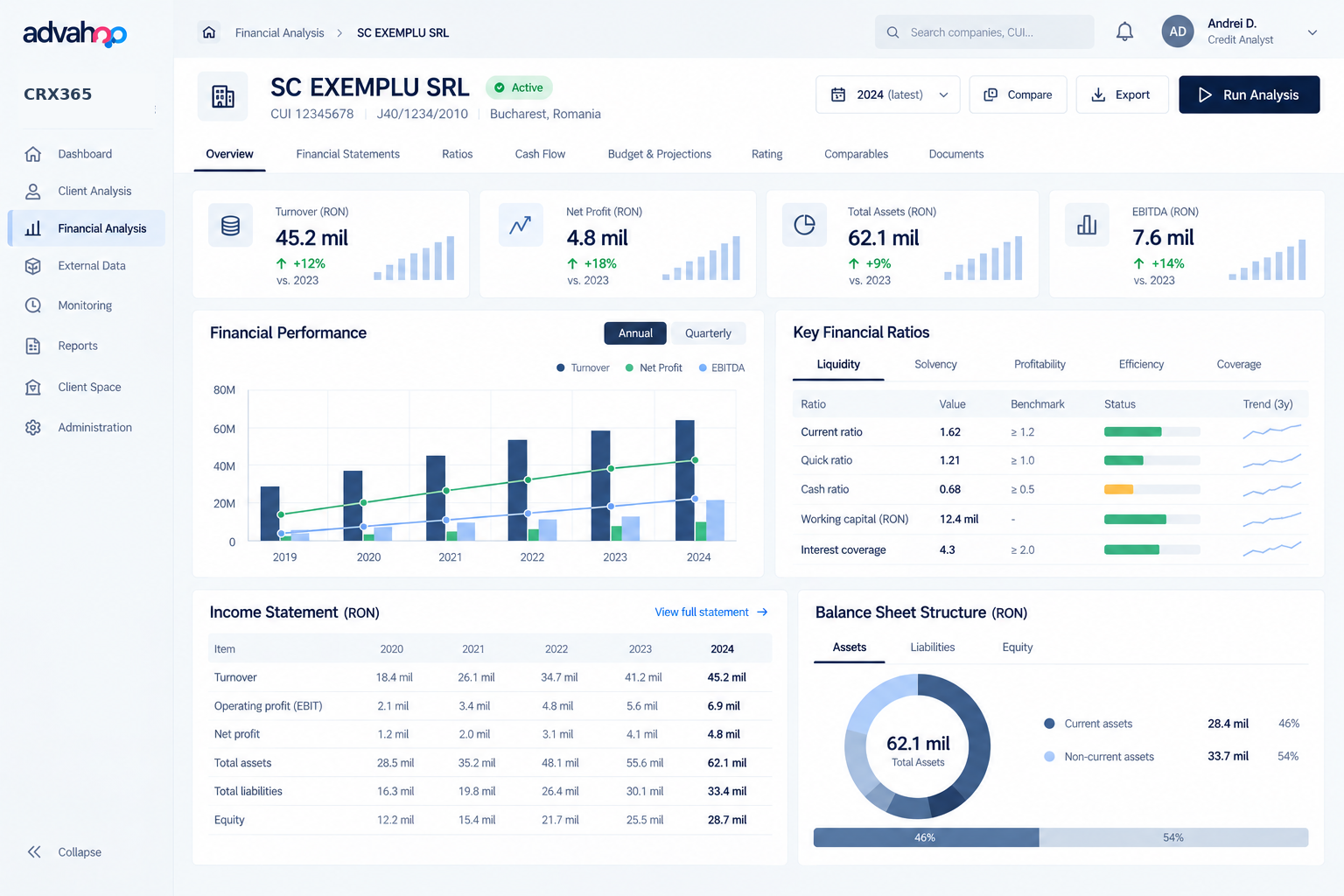The image size is (1344, 896).
Task: Toggle Net Profit series in legend
Action: pos(654,367)
